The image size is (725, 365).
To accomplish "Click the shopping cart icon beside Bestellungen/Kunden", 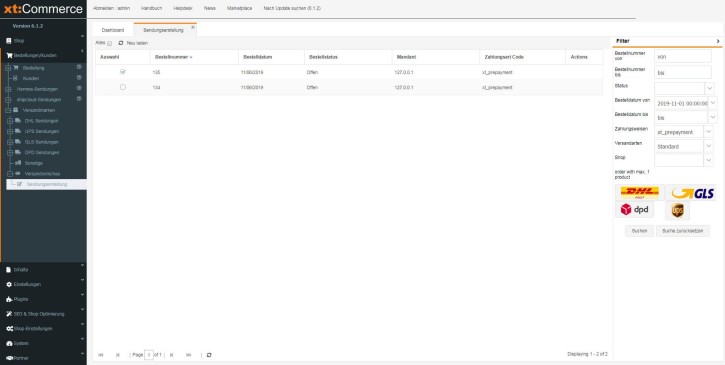I will pyautogui.click(x=9, y=56).
